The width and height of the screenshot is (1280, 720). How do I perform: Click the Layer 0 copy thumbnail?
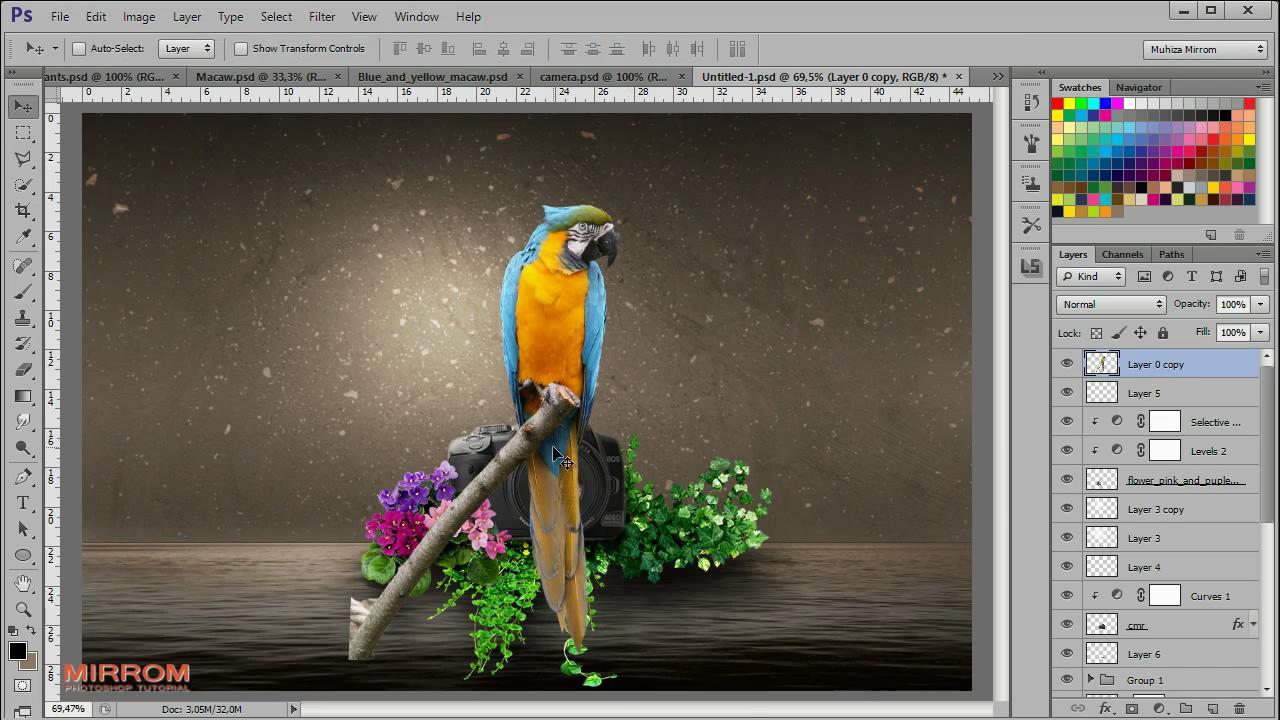1102,364
